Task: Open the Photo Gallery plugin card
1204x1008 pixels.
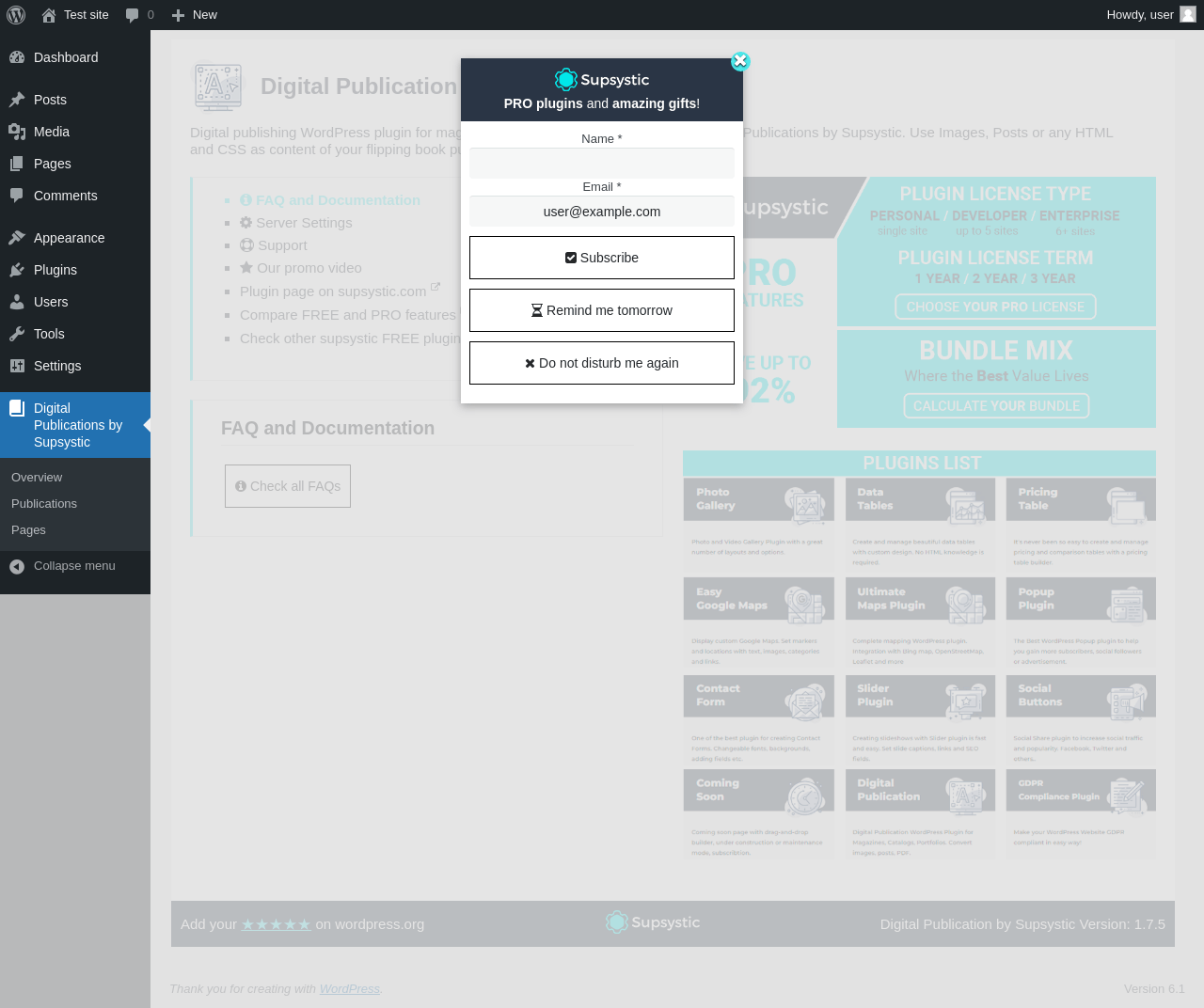Action: pyautogui.click(x=758, y=523)
